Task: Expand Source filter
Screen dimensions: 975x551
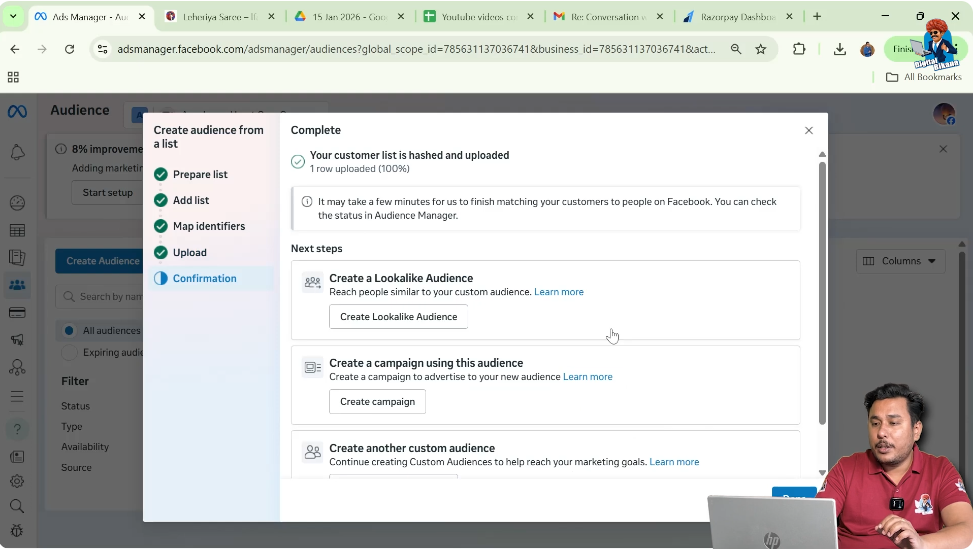Action: (76, 468)
